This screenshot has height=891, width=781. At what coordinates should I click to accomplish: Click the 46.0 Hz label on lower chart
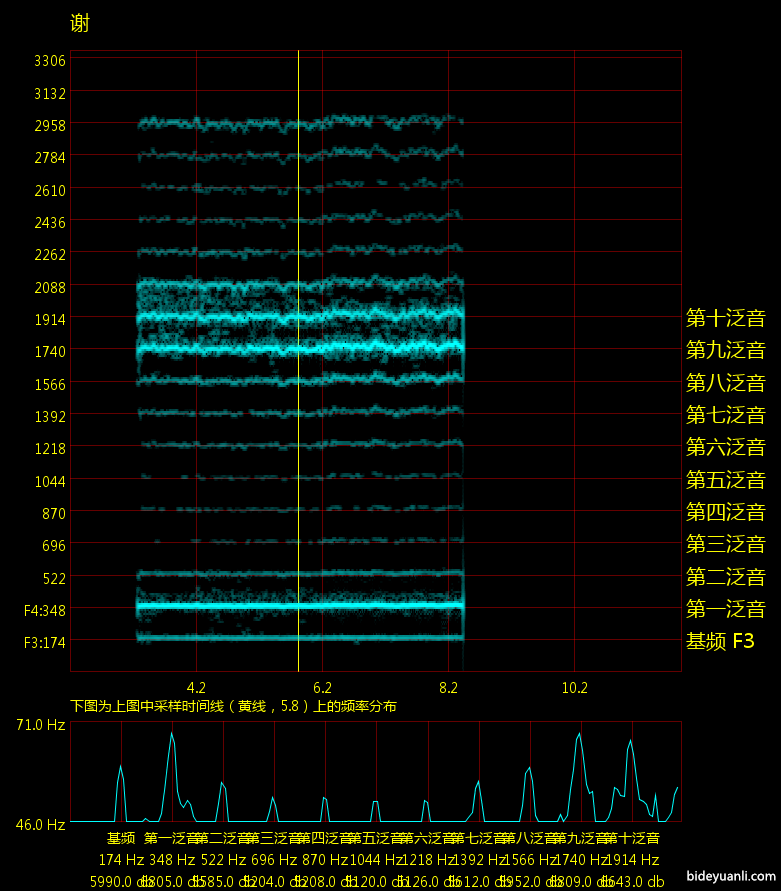[x=40, y=825]
